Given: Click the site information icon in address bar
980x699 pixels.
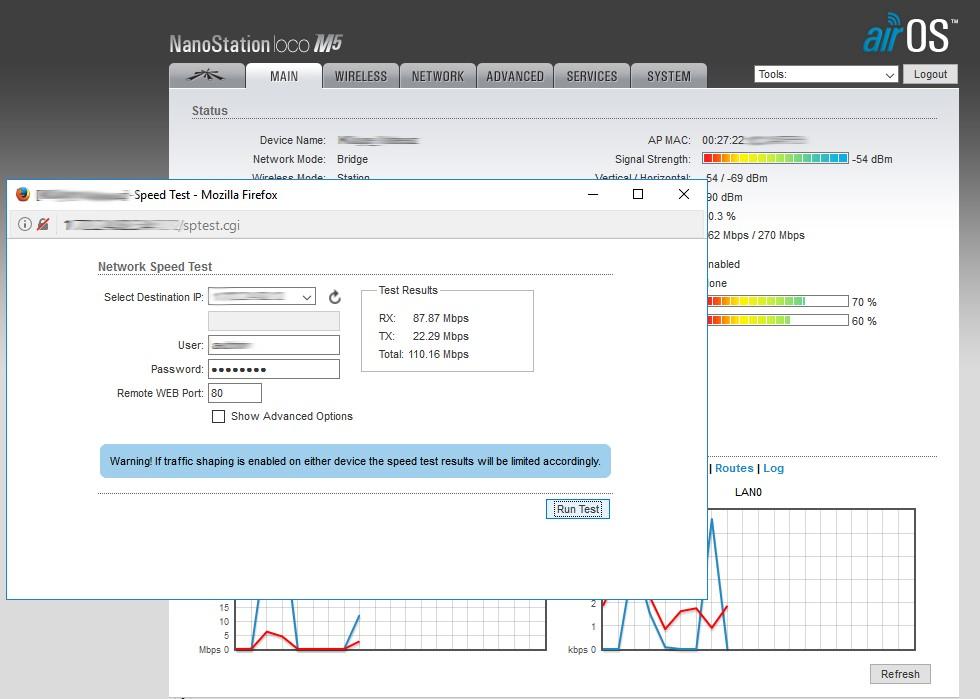Looking at the screenshot, I should [x=24, y=224].
